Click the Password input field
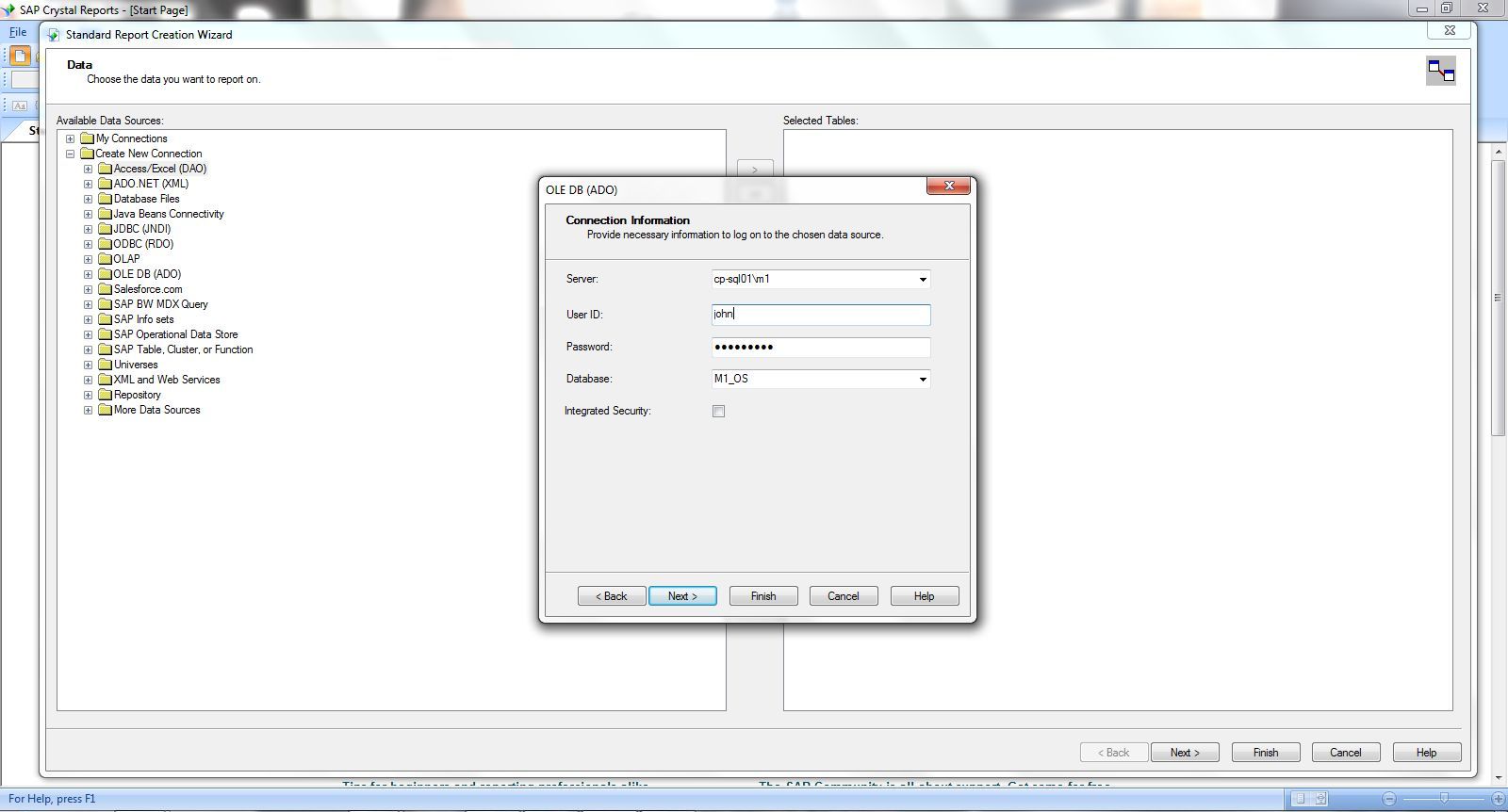Screen dimensions: 1508x812 pyautogui.click(x=820, y=347)
